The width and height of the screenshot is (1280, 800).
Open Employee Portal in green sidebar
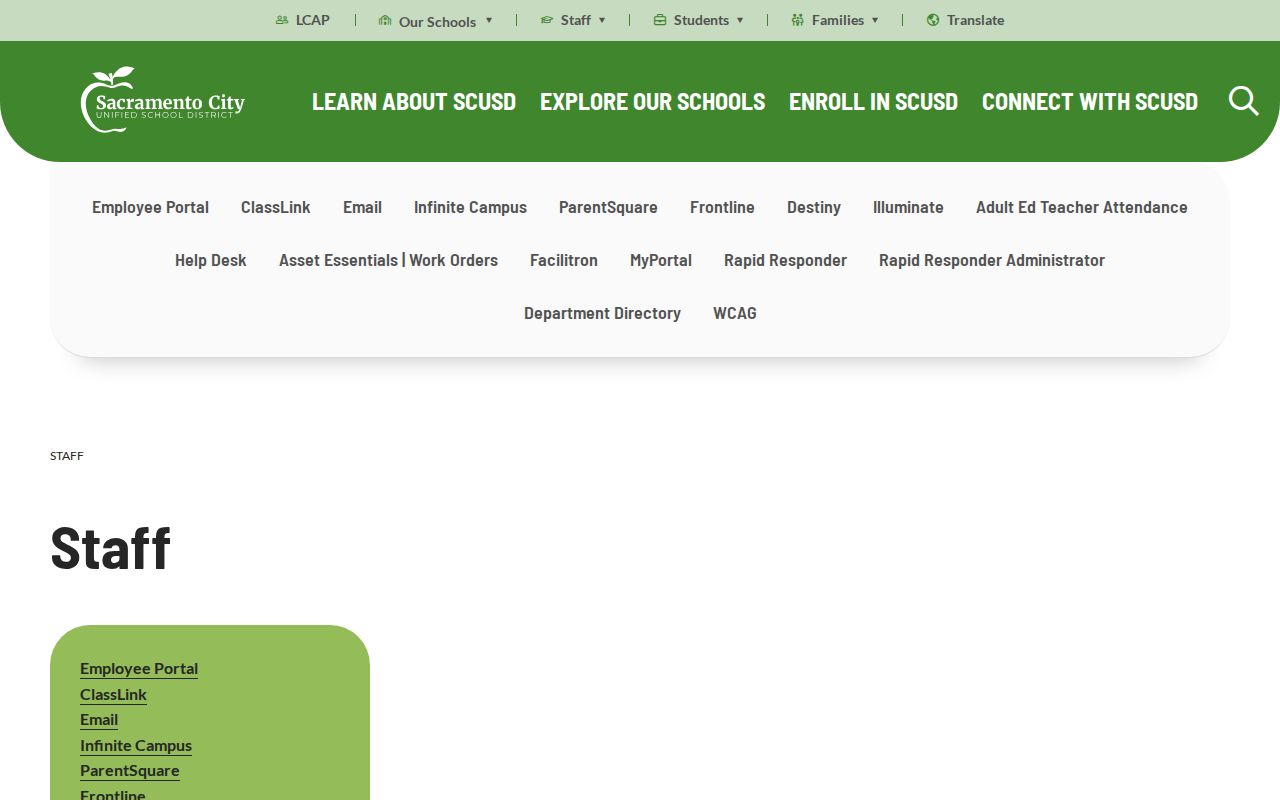pos(139,668)
